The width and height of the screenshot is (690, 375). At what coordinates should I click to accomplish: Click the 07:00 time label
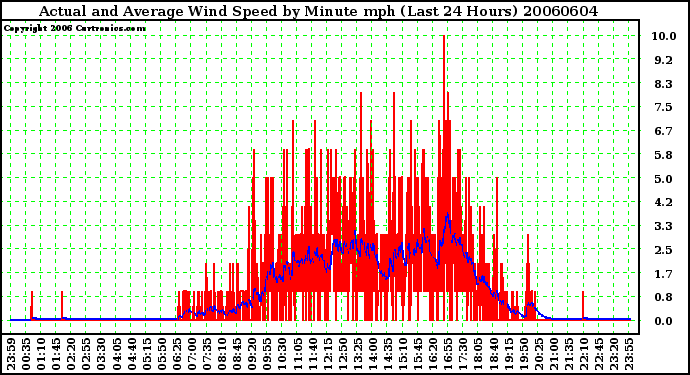point(191,354)
